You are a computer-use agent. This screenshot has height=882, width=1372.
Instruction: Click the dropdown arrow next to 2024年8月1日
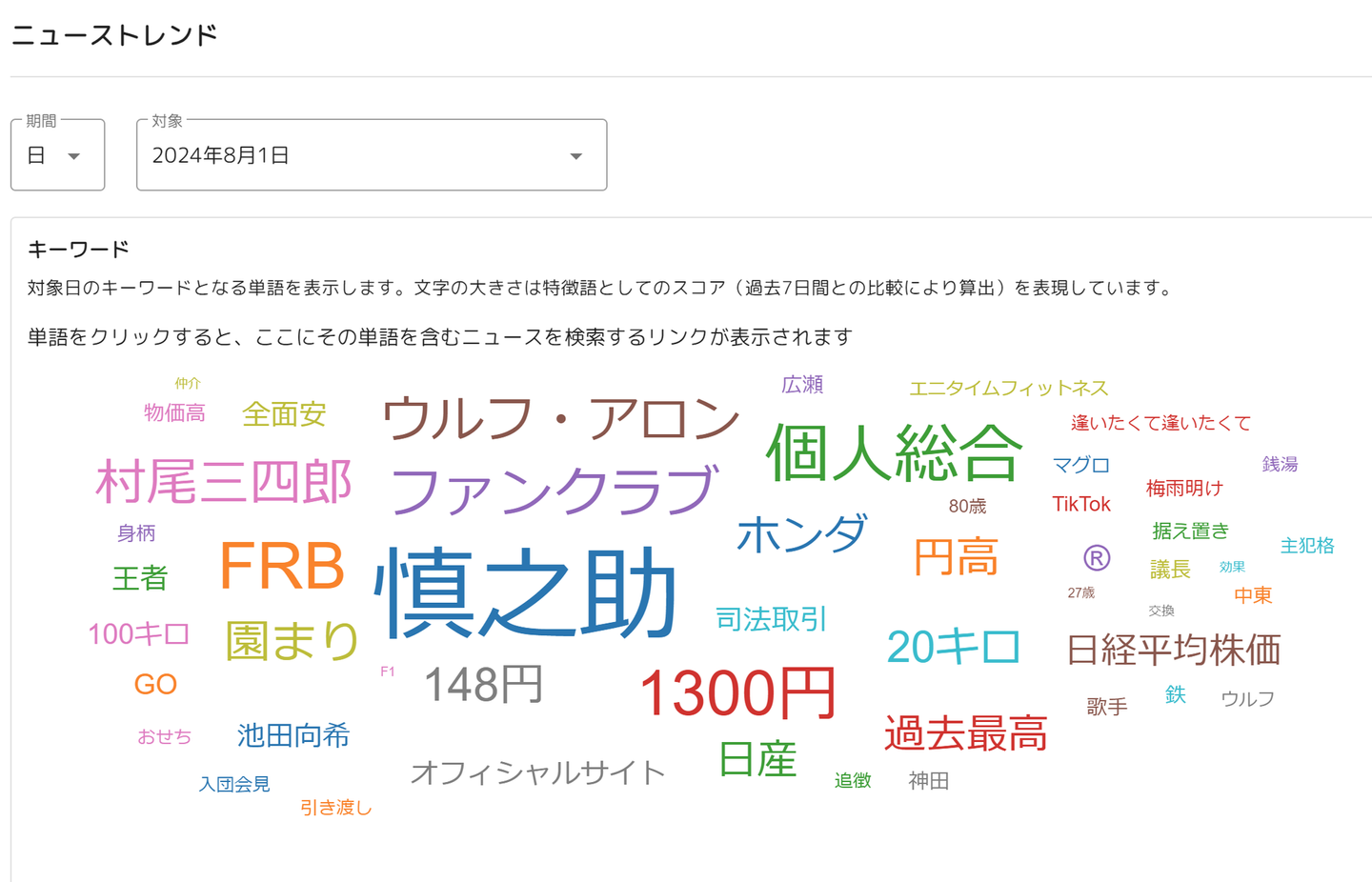click(575, 156)
